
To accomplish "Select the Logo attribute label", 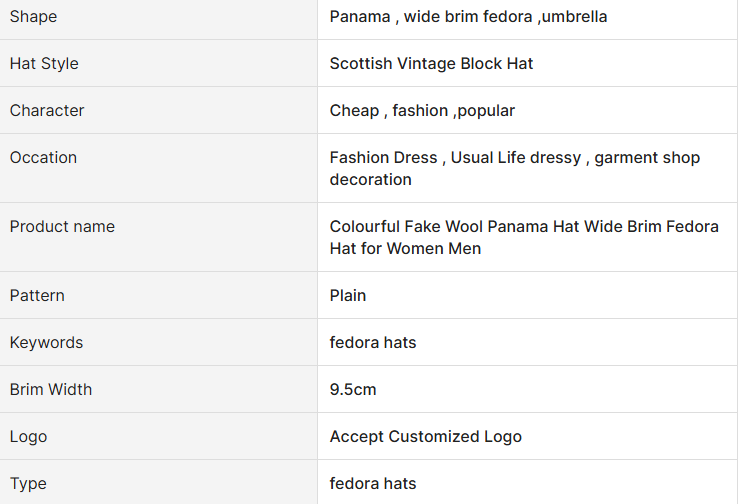I will 28,436.
